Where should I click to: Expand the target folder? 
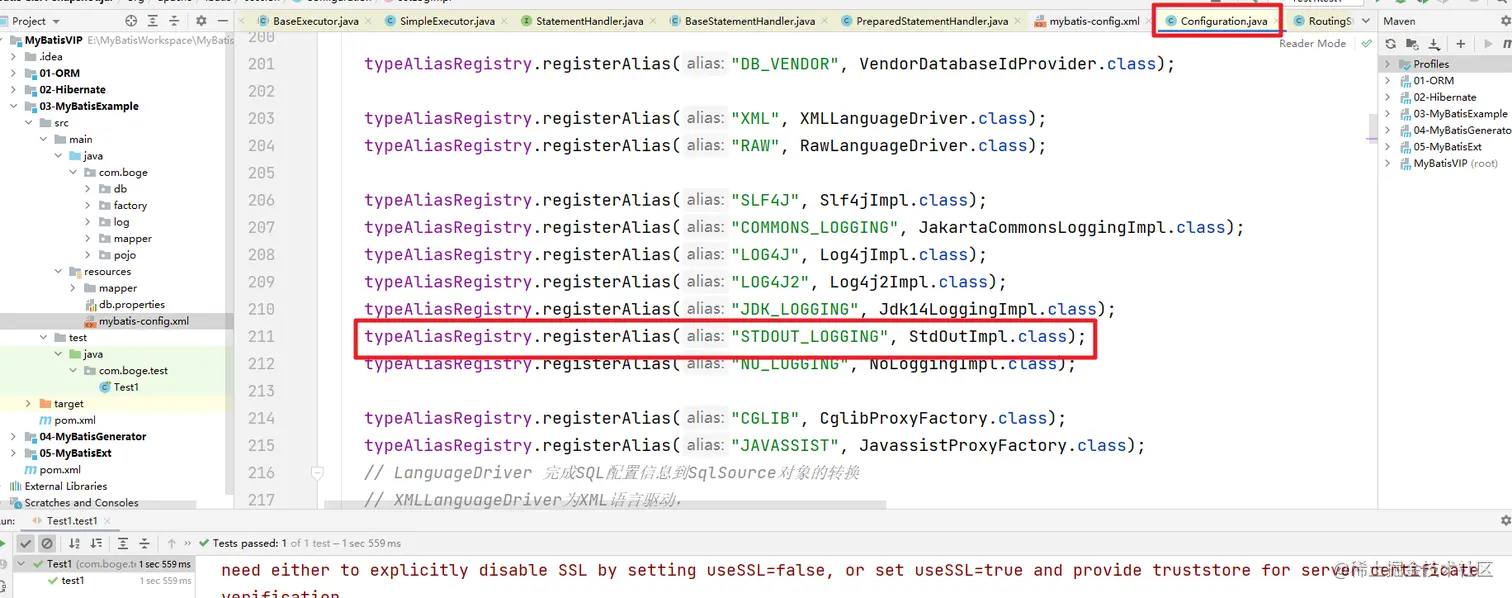tap(28, 403)
